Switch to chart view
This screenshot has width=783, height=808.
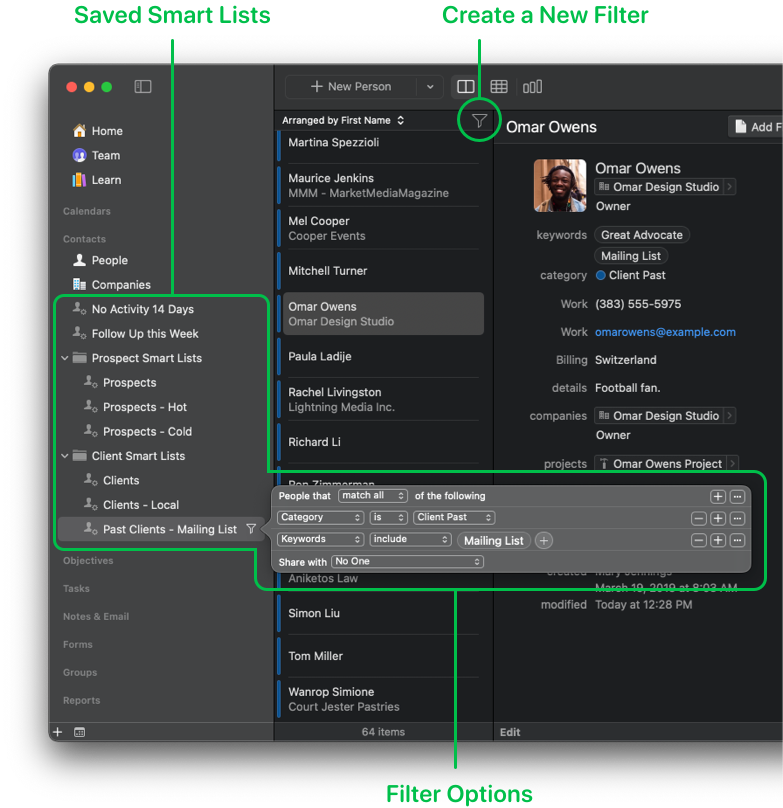click(532, 87)
